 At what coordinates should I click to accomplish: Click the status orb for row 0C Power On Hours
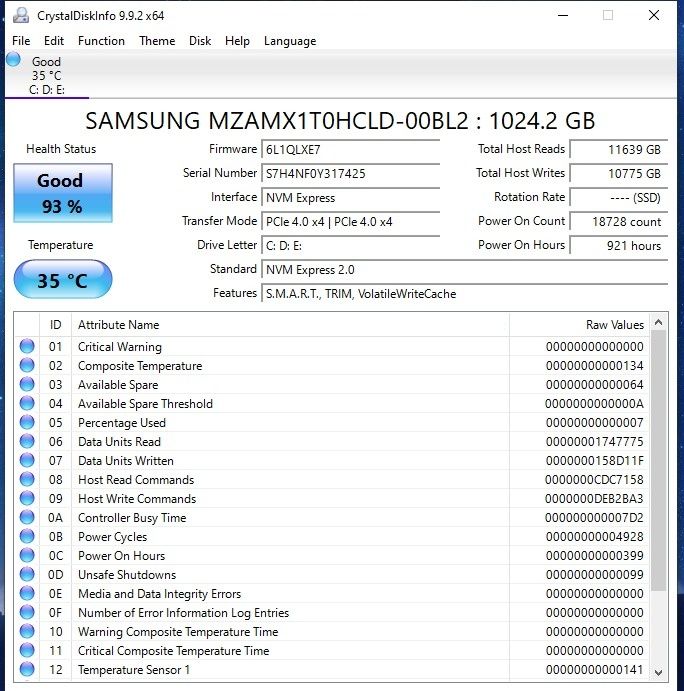tap(27, 555)
